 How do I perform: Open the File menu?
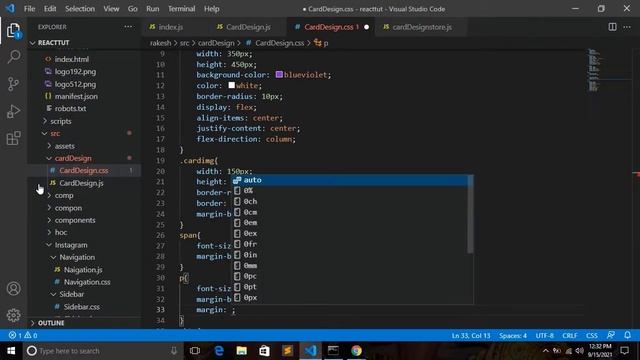[29, 9]
